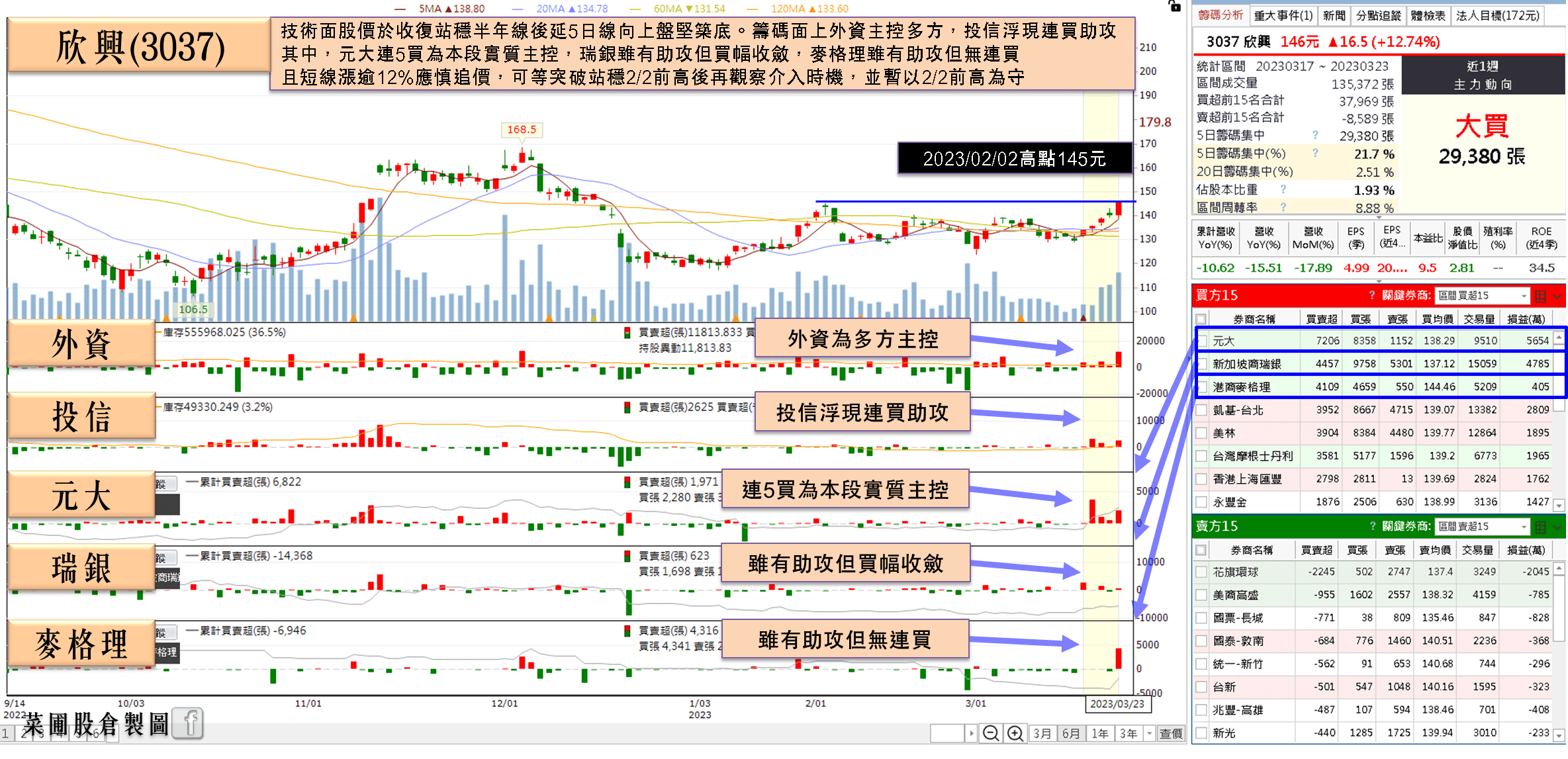Click the help icon beside 區間周轉率
Screen dimensions: 1568x759
pyautogui.click(x=1283, y=207)
